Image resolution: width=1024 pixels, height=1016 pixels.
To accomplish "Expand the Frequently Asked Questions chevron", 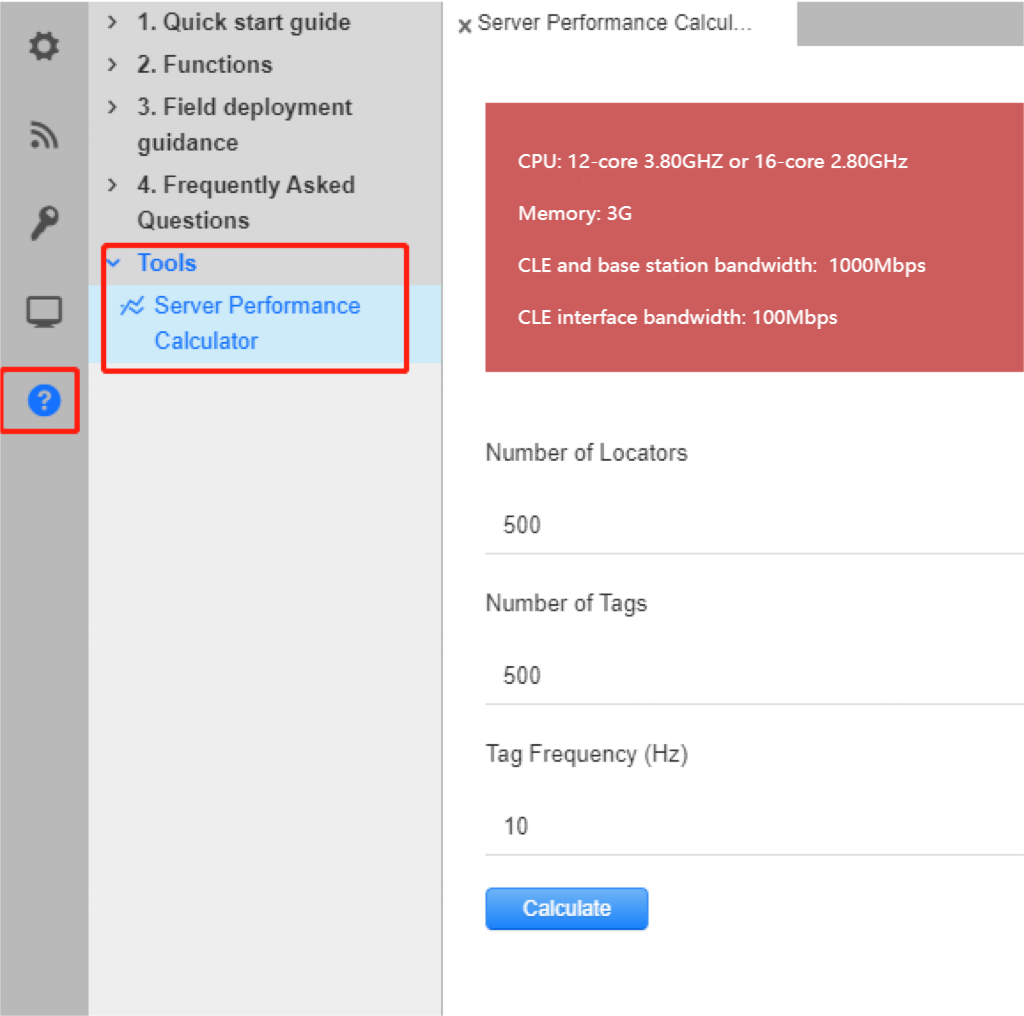I will pos(112,185).
